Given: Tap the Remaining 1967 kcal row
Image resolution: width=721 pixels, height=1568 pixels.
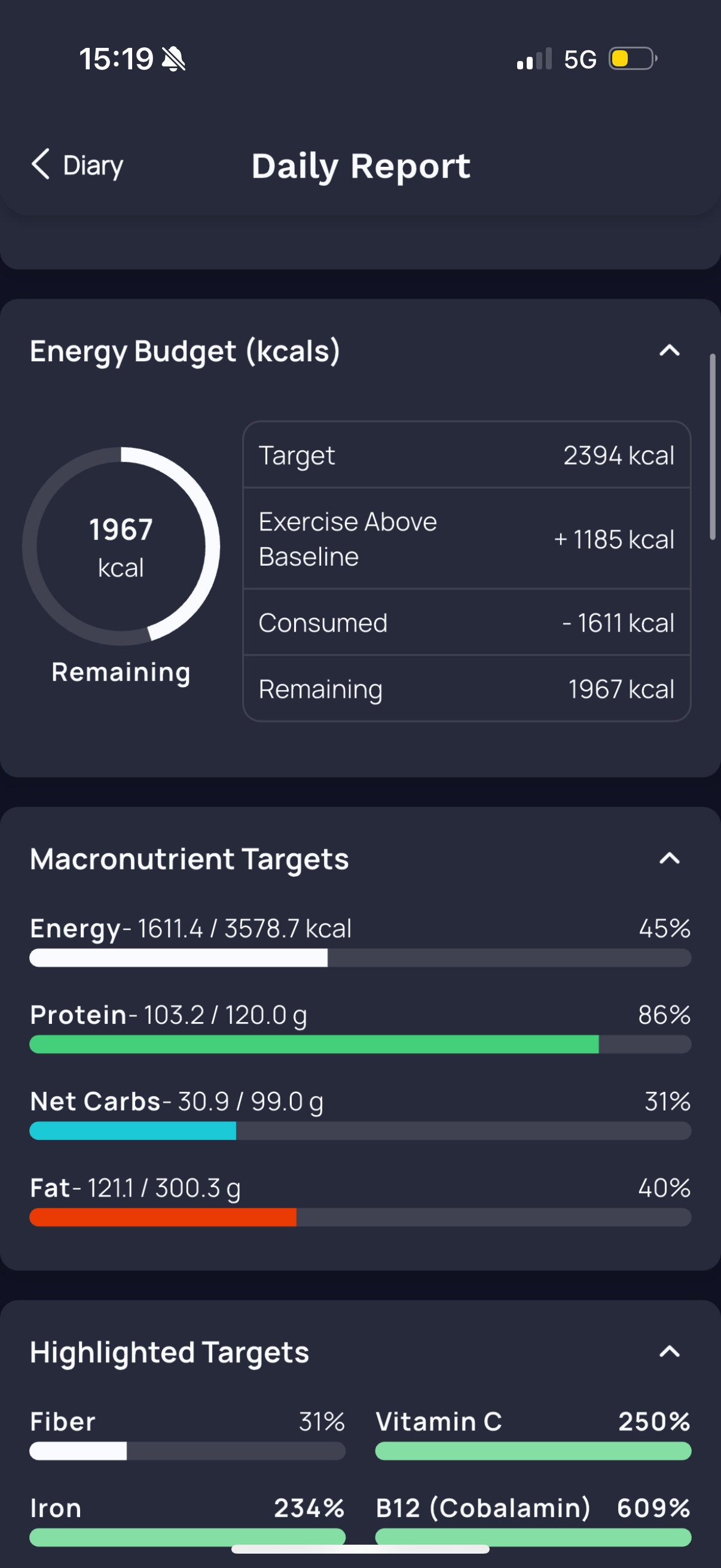Looking at the screenshot, I should pos(466,689).
